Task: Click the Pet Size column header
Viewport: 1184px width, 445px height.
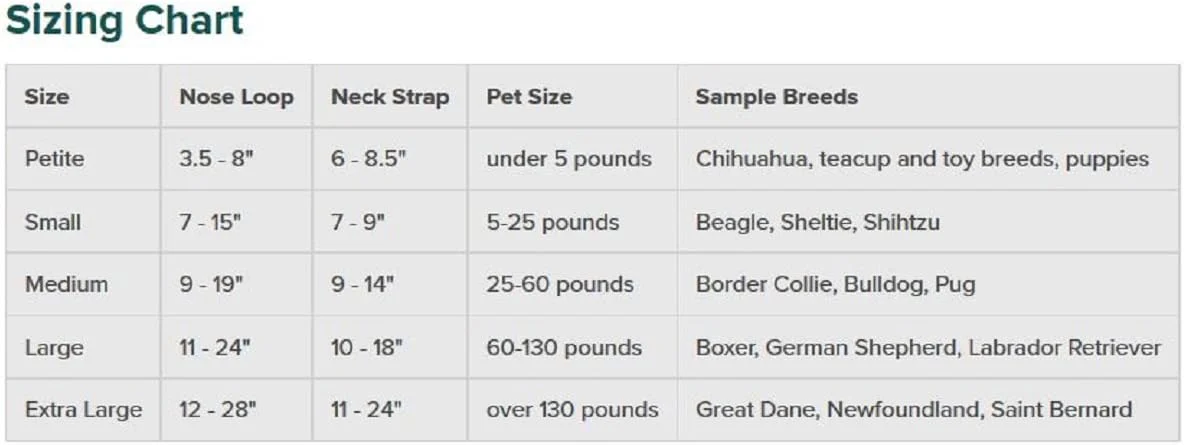Action: 529,97
